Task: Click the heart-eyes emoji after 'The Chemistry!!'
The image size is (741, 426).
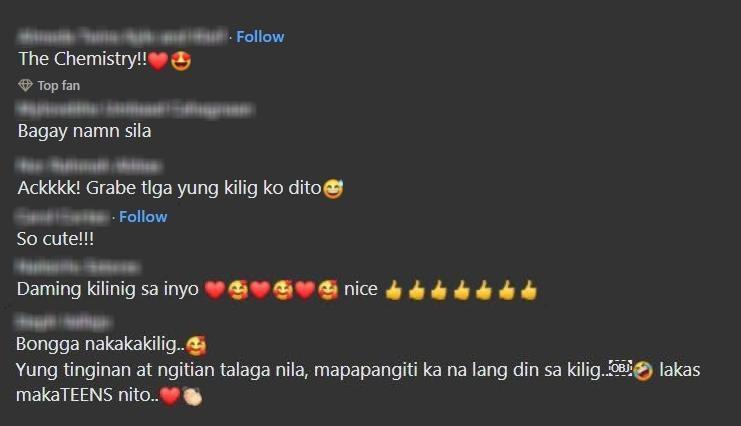Action: pos(181,61)
